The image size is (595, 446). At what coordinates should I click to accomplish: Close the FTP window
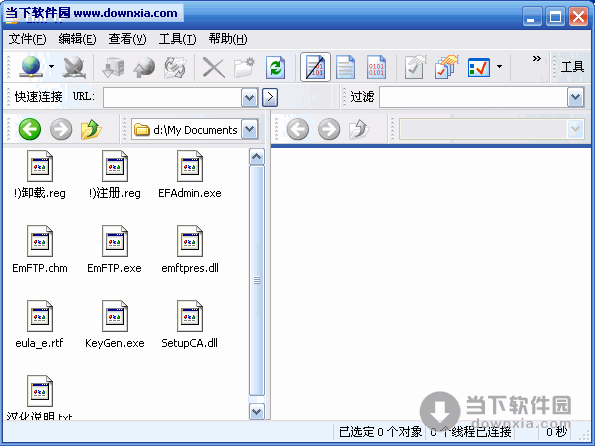coord(578,17)
